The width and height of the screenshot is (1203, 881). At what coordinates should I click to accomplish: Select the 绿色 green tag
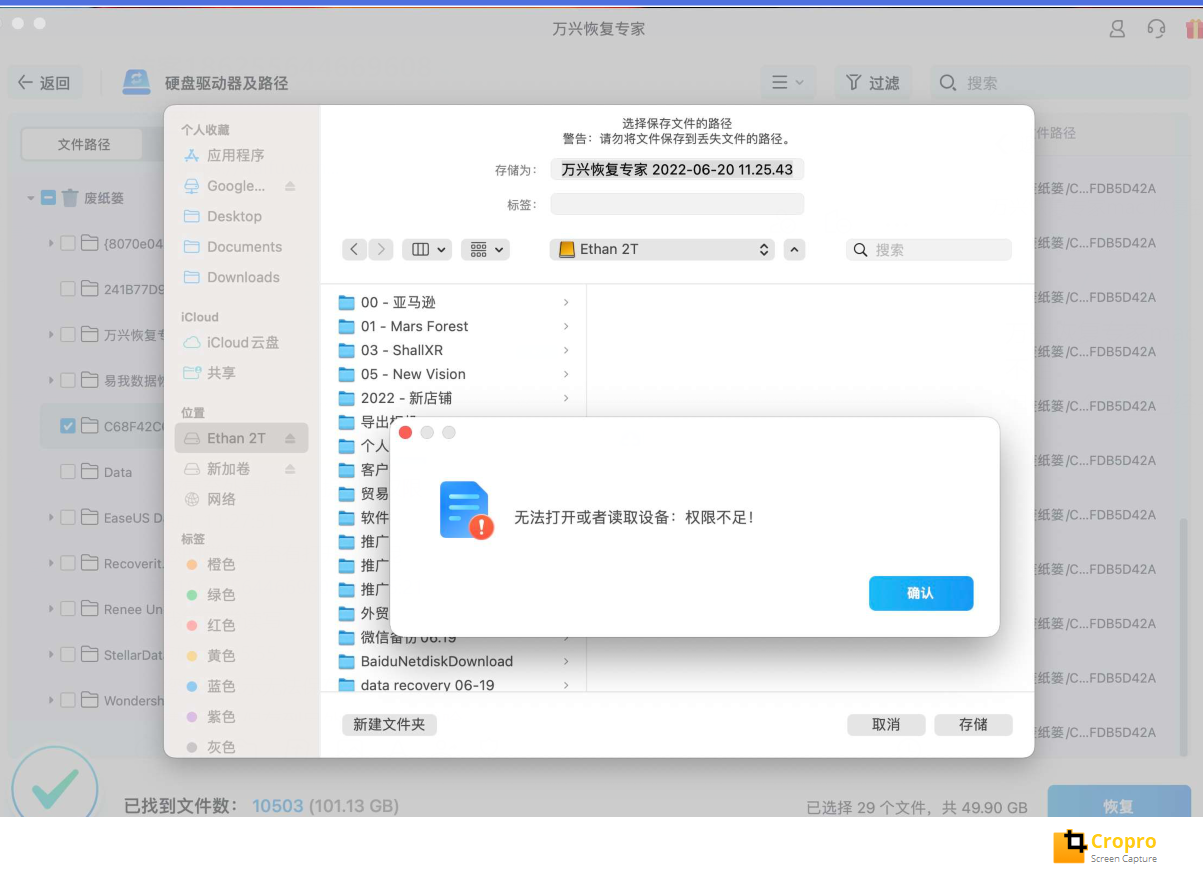pyautogui.click(x=221, y=595)
